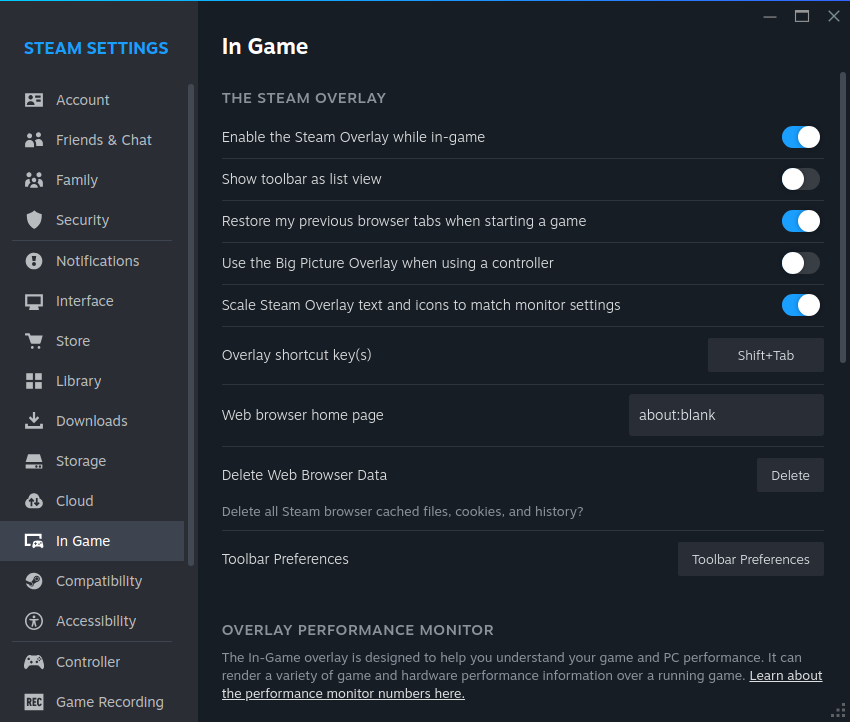Click the Interface monitor icon
This screenshot has height=722, width=850.
34,301
